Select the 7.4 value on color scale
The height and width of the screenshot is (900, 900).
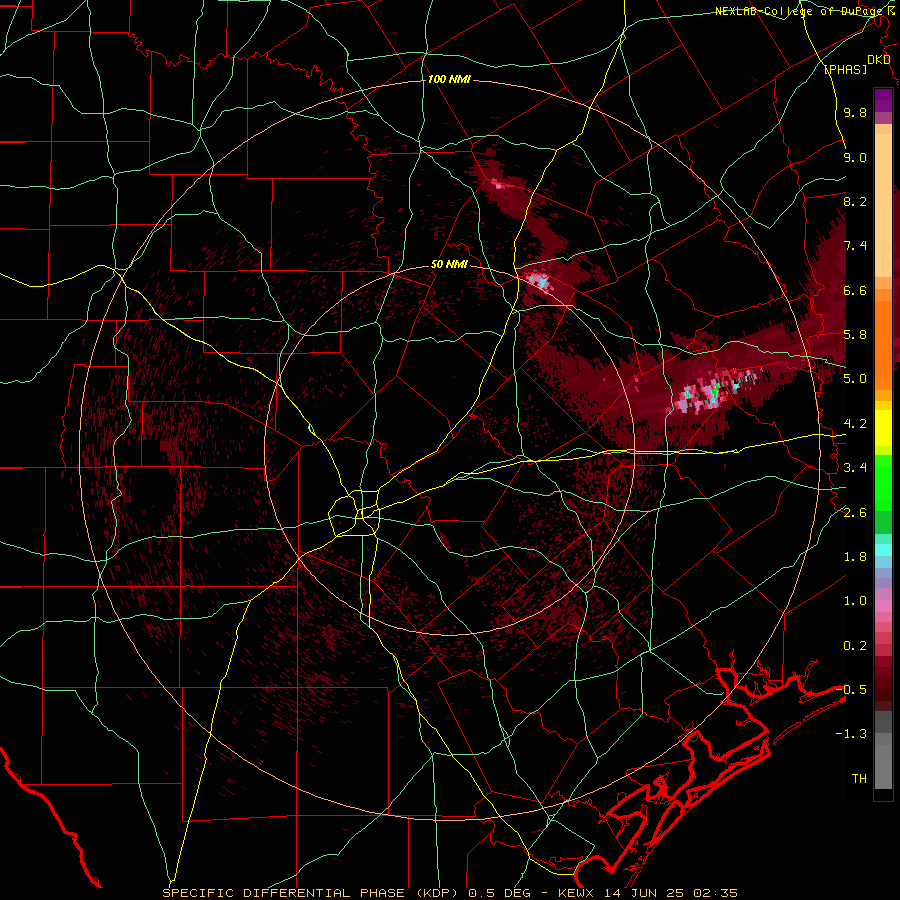click(855, 246)
